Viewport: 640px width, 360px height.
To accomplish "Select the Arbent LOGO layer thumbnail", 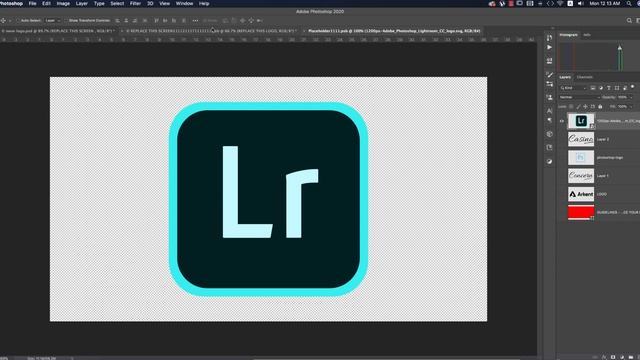I will 581,194.
